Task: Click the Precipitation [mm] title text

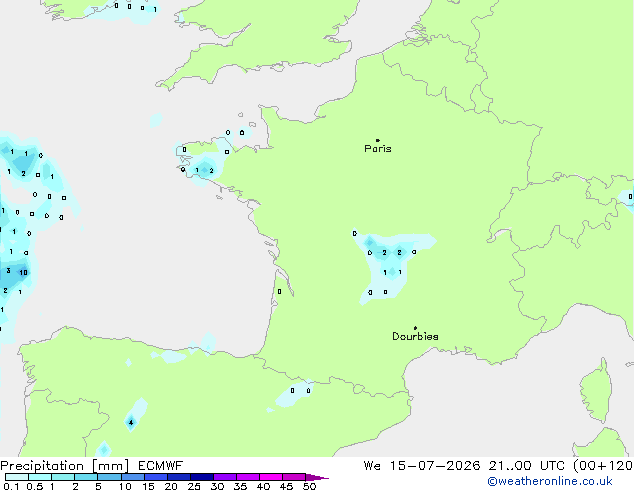Action: [65, 466]
